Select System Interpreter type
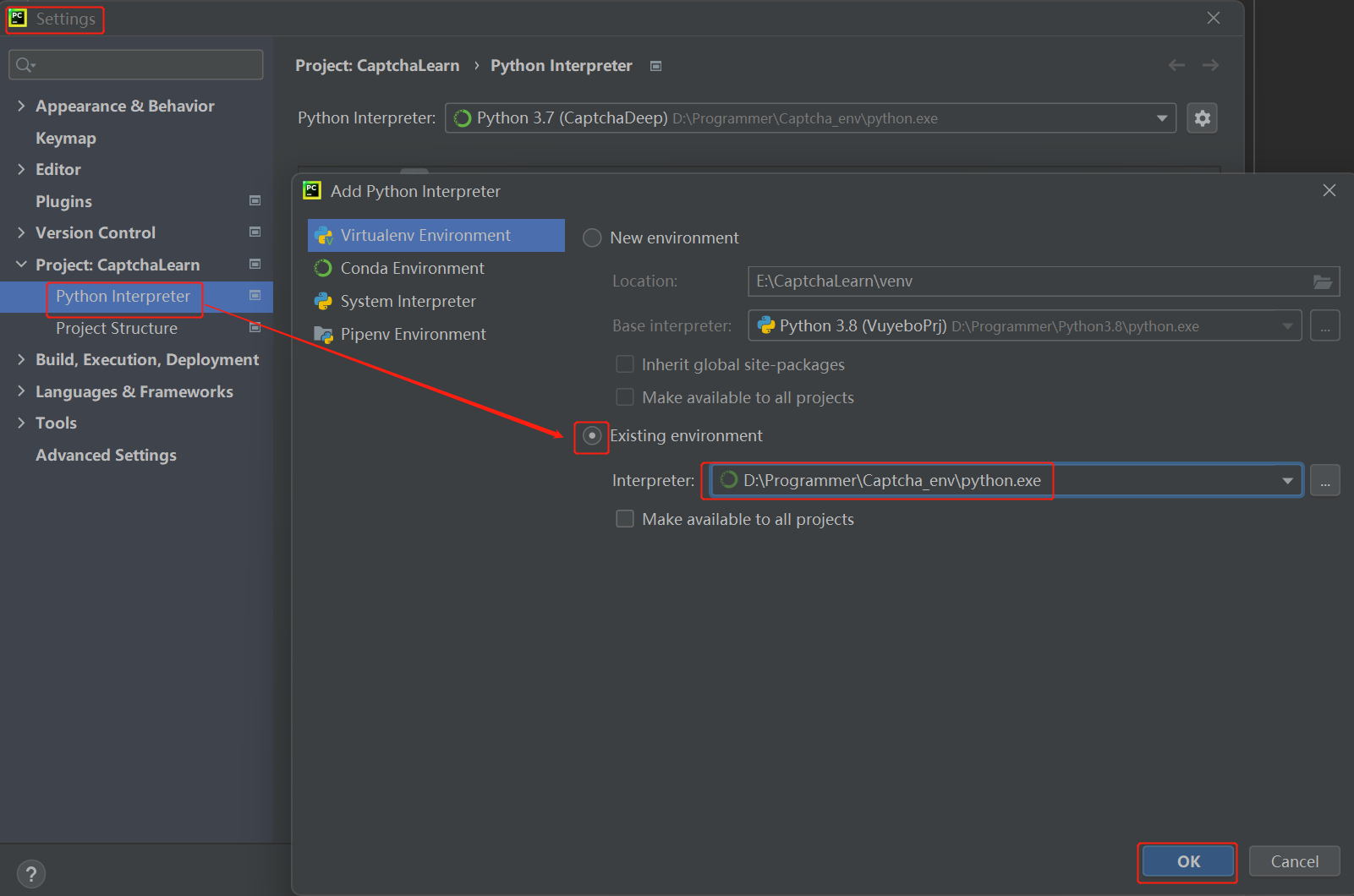This screenshot has height=896, width=1354. coord(436,301)
